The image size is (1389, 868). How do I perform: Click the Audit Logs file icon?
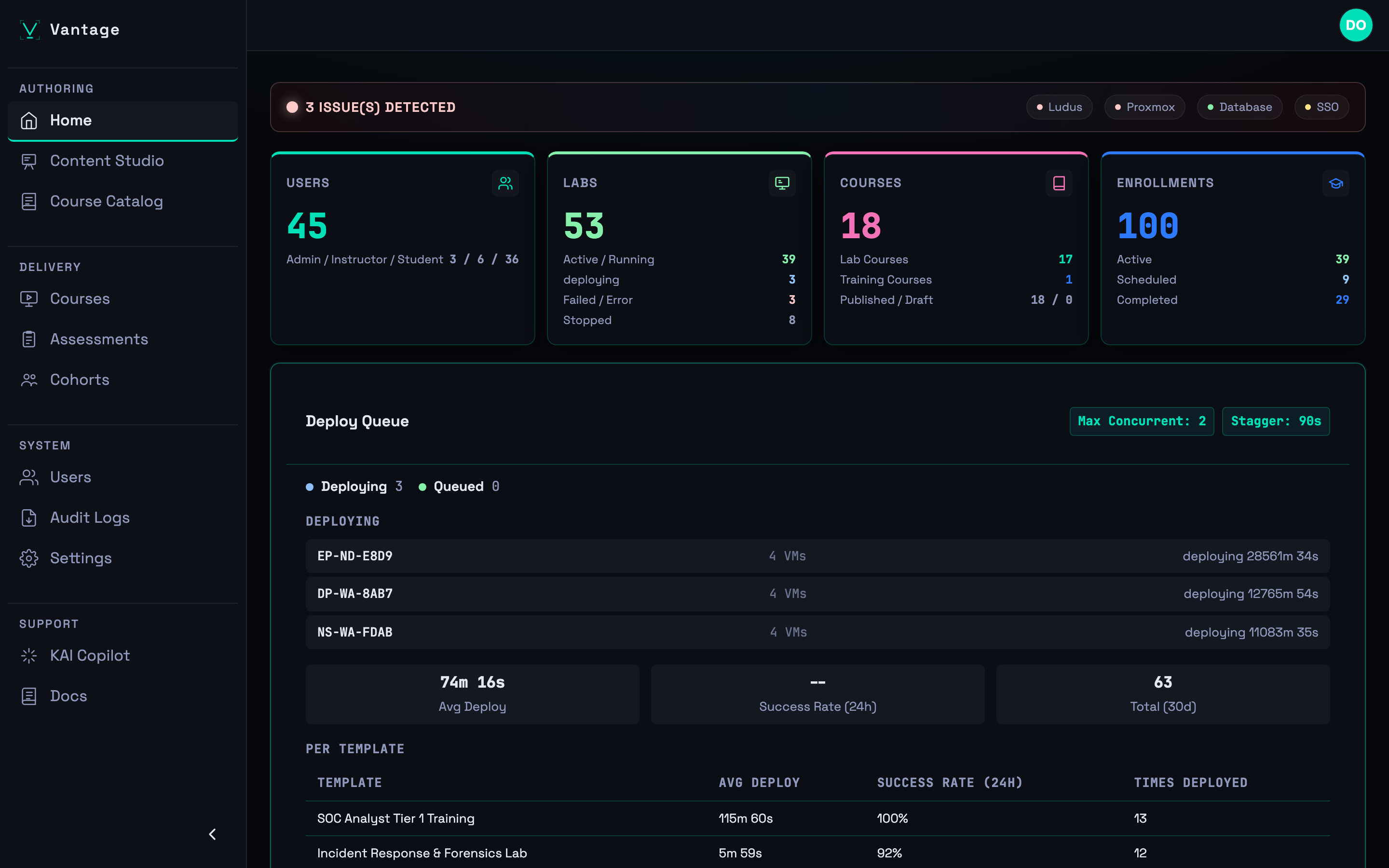tap(29, 518)
